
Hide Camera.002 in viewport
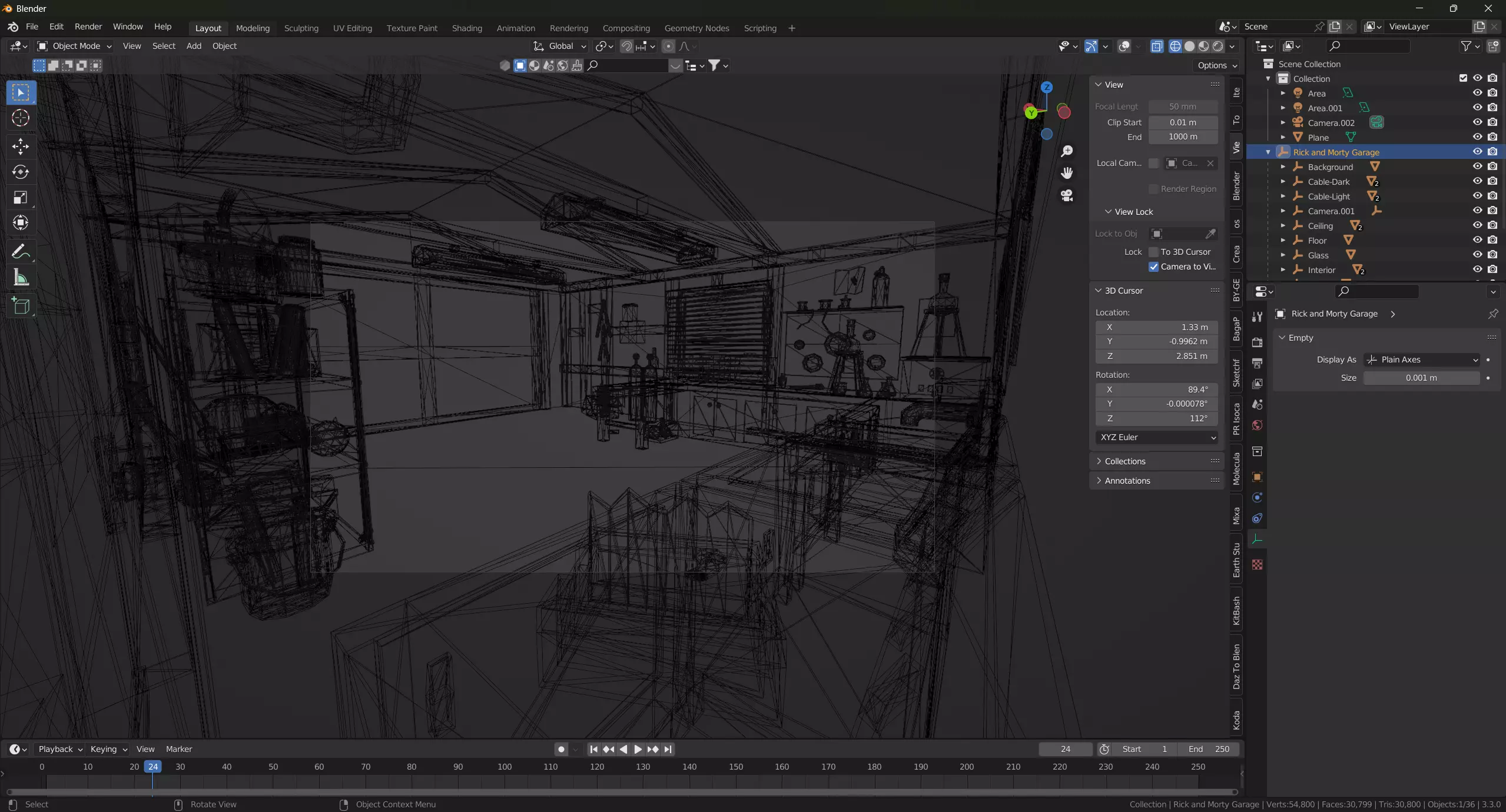[x=1477, y=122]
